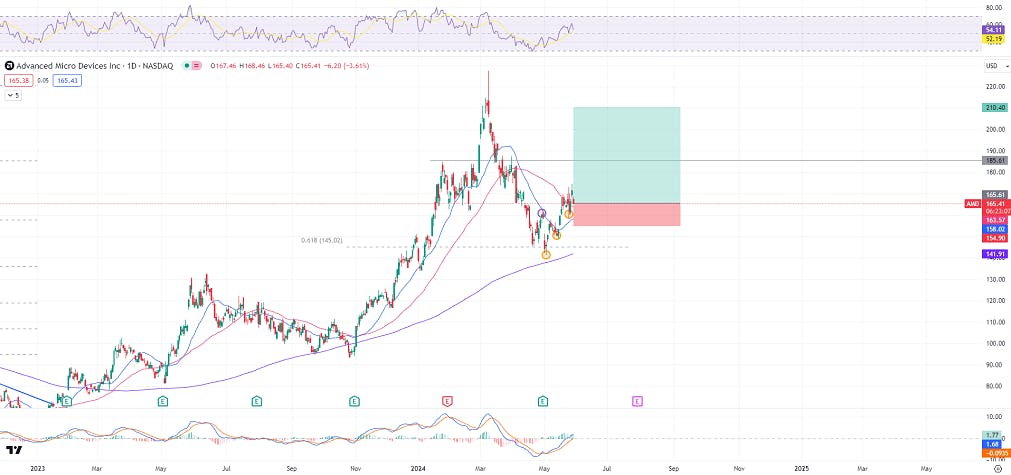Click the 1.77 MACD histogram value label
Screen dimensions: 1011x475
click(x=994, y=436)
